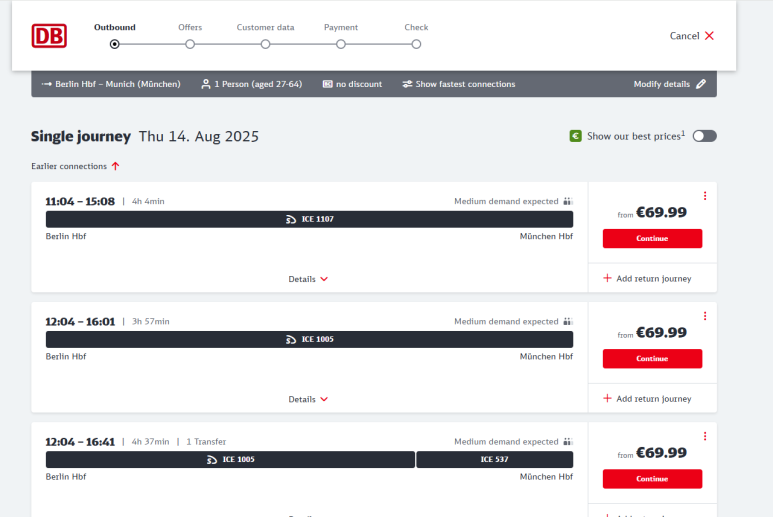773x517 pixels.
Task: Click the Cancel label in header
Action: (684, 35)
